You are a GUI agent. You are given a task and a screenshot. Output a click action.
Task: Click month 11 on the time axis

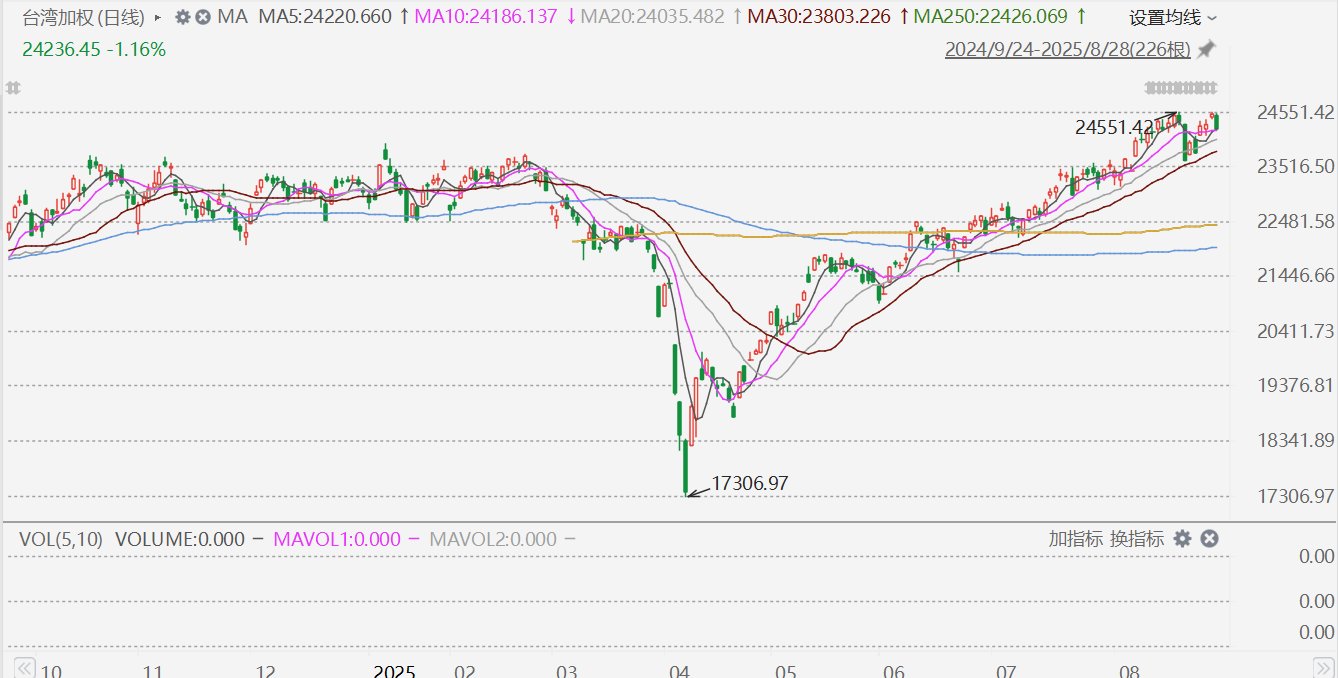pyautogui.click(x=153, y=671)
